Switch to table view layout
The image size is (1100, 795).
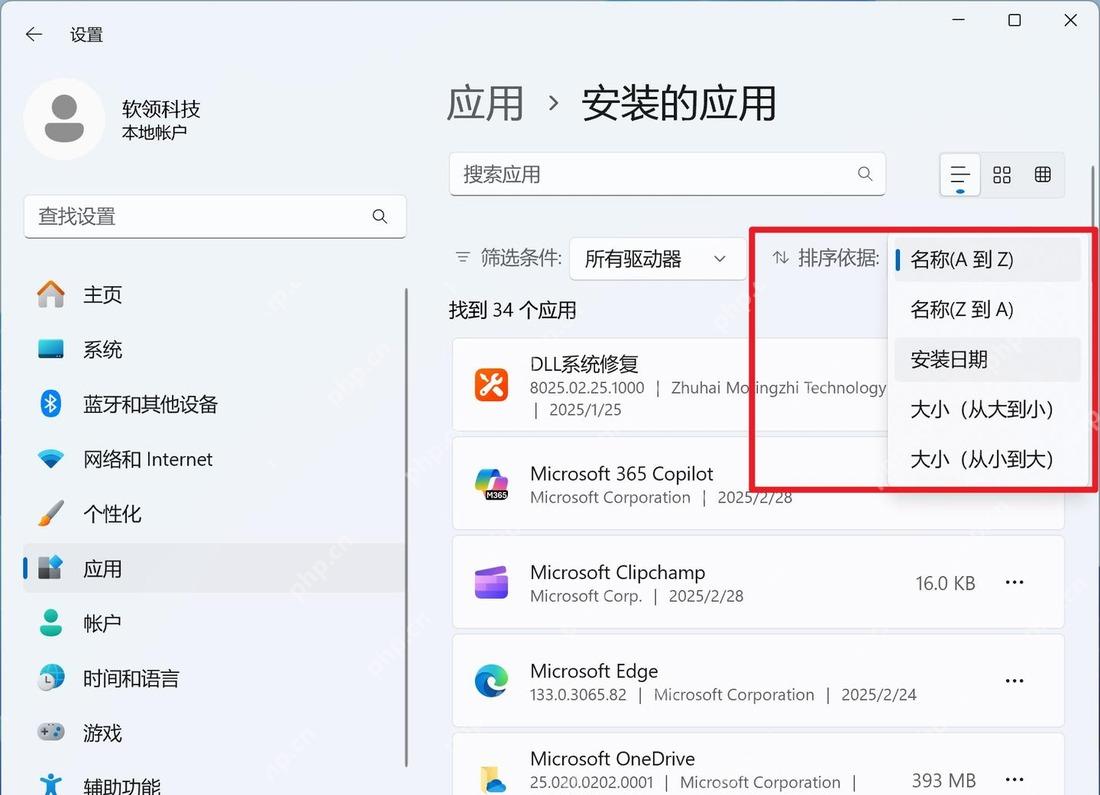click(x=1042, y=175)
